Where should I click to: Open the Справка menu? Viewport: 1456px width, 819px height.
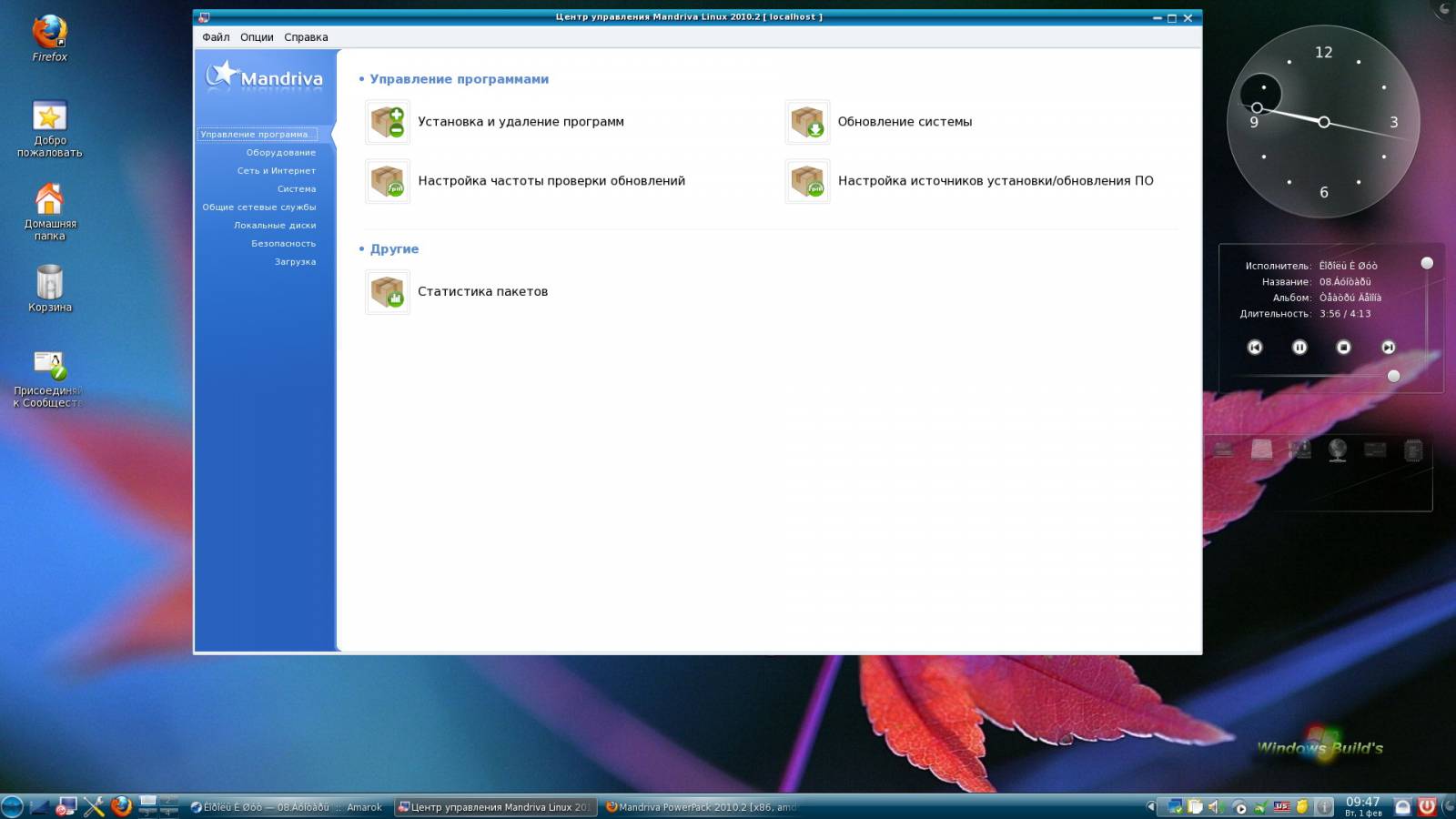pos(306,37)
